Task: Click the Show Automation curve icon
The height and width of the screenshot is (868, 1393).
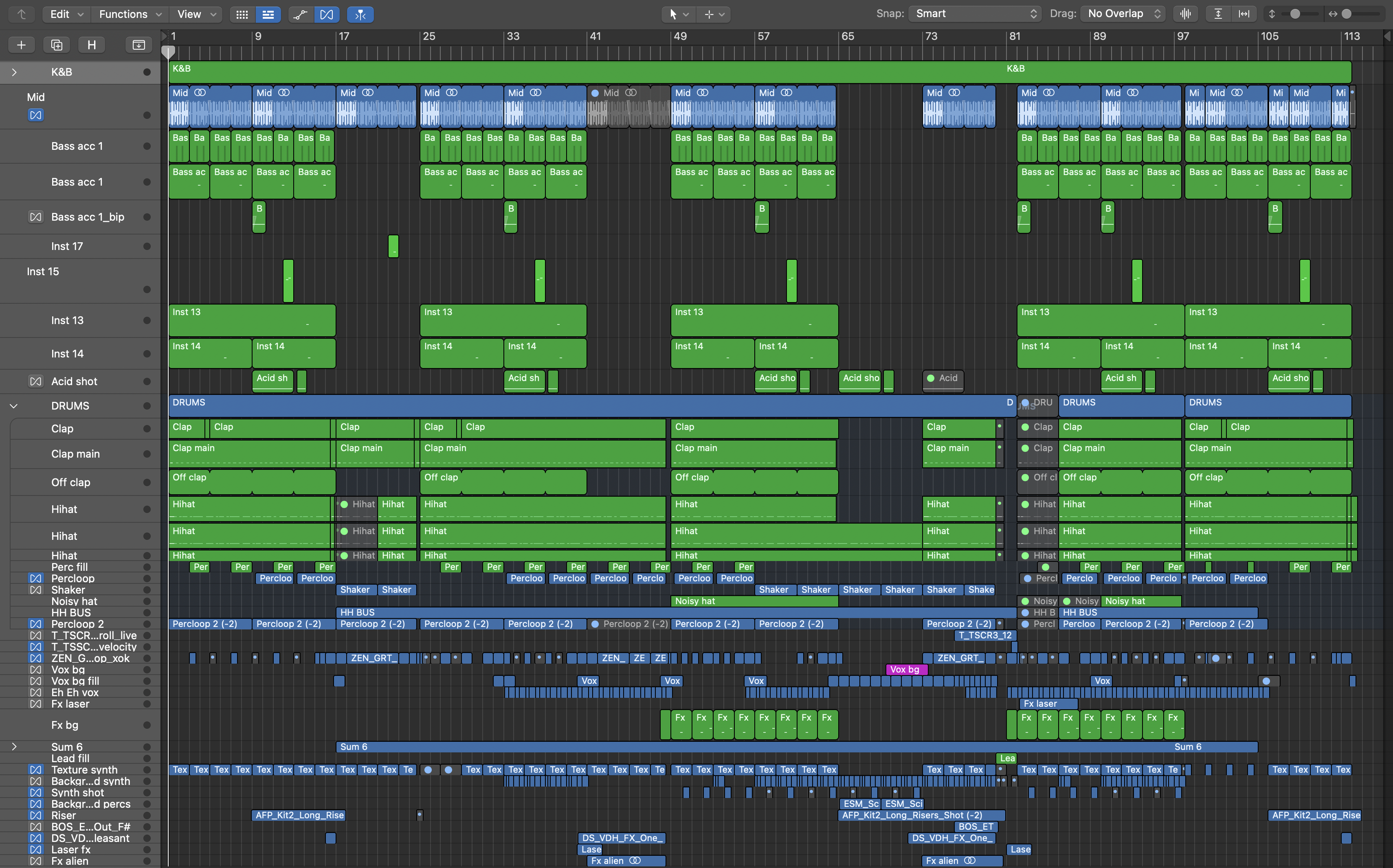Action: pyautogui.click(x=300, y=14)
